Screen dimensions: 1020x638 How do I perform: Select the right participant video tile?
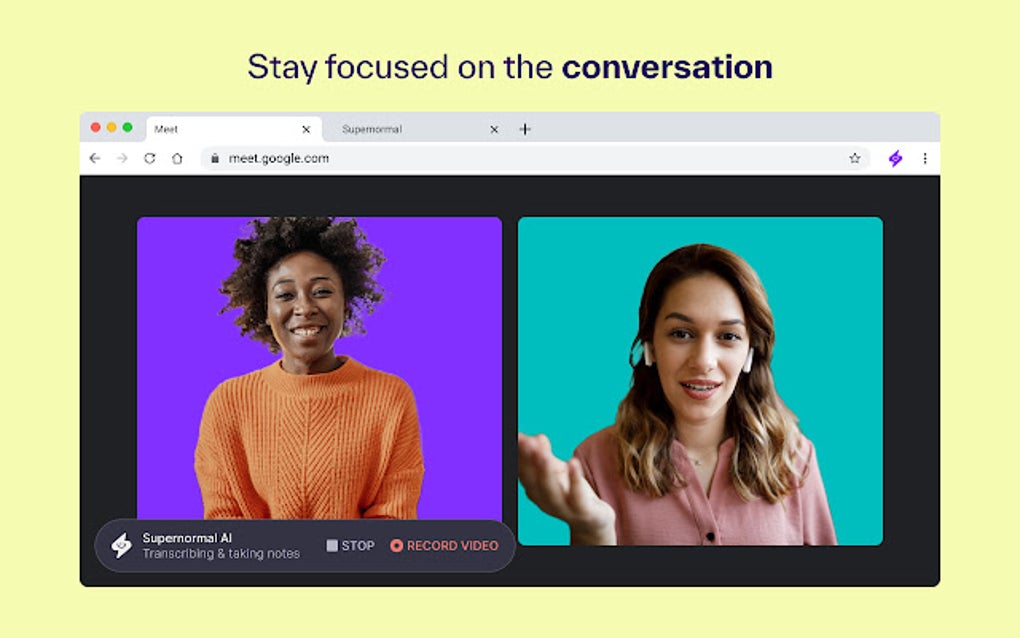pos(699,380)
